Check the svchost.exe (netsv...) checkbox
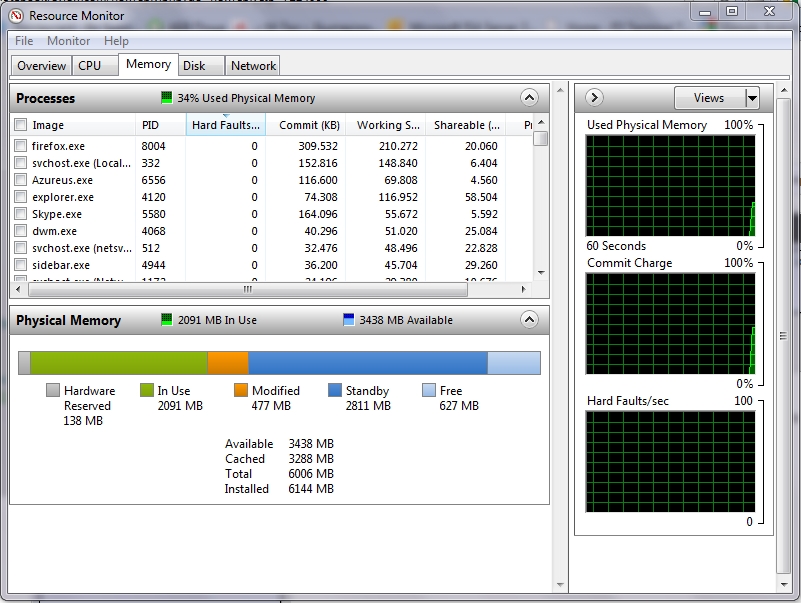Image resolution: width=801 pixels, height=603 pixels. [20, 248]
